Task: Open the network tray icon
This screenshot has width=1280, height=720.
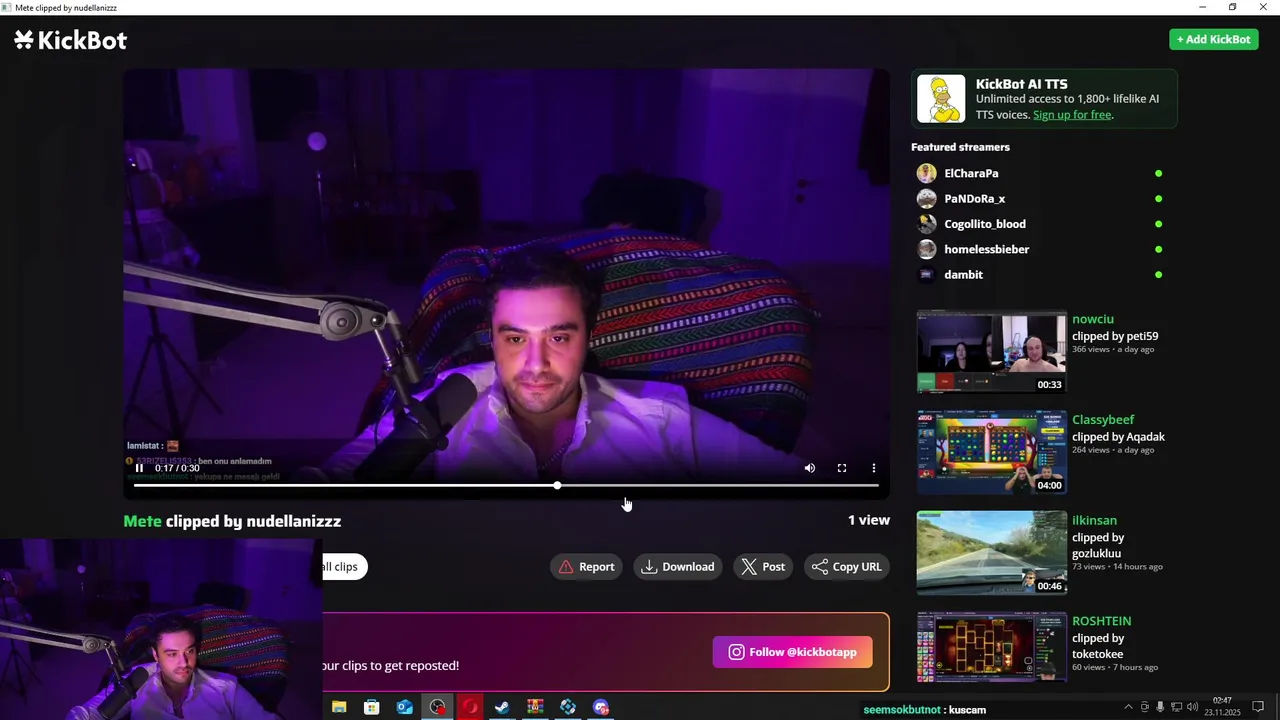Action: tap(1176, 707)
